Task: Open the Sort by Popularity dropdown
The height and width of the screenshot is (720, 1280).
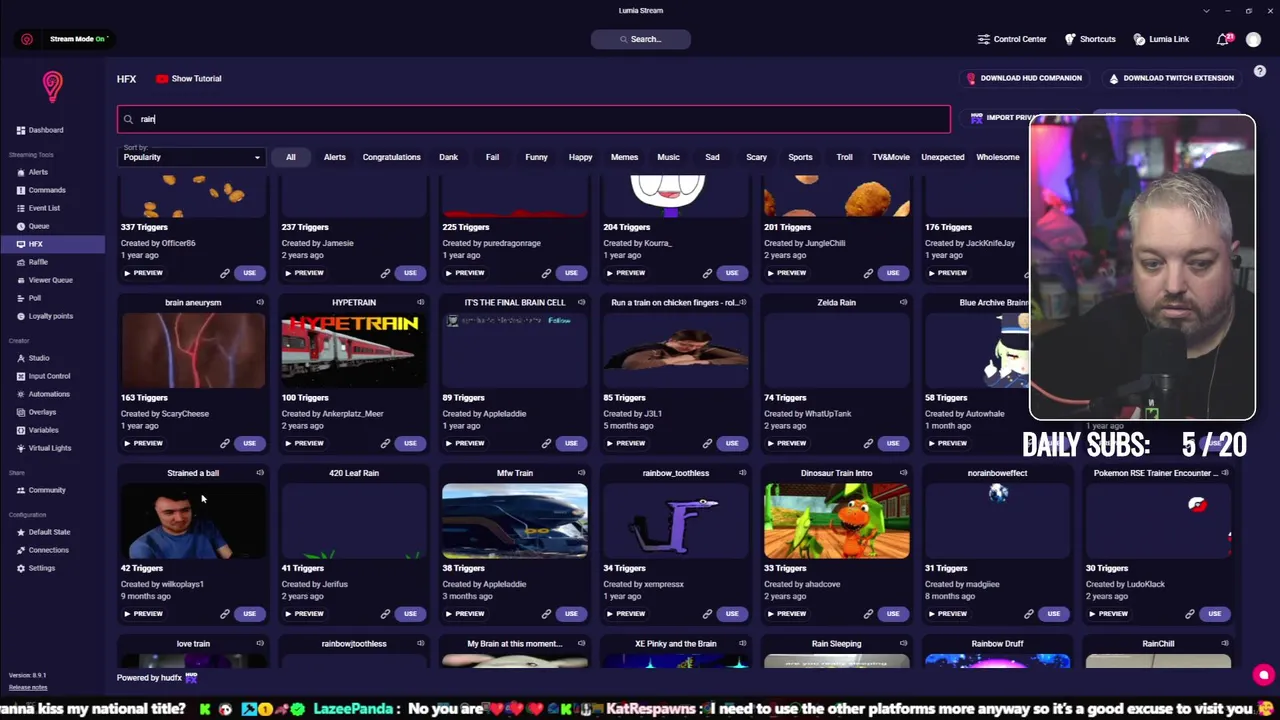Action: pyautogui.click(x=192, y=157)
